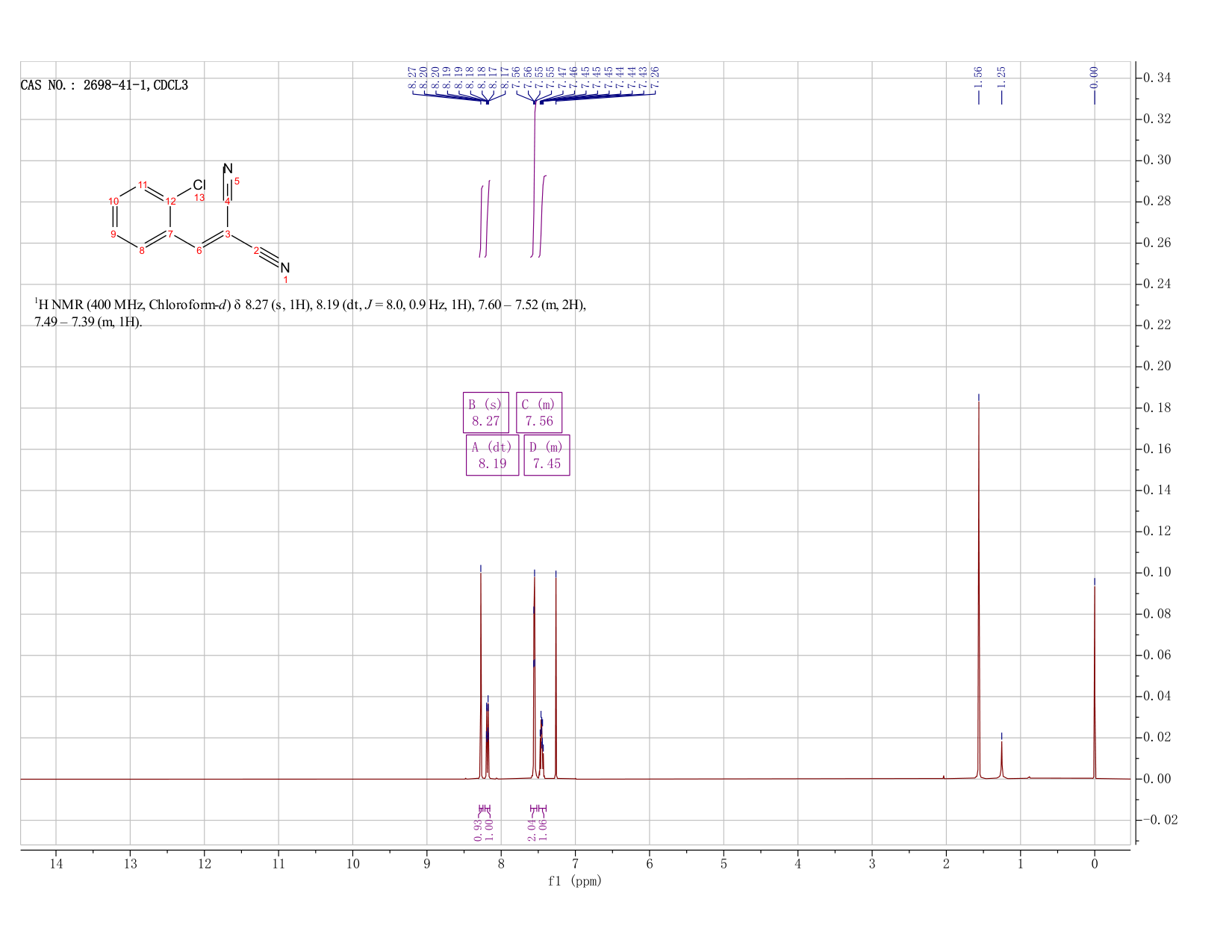Click the f1 (ppm) axis title
Image resolution: width=1232 pixels, height=952 pixels.
tap(575, 881)
